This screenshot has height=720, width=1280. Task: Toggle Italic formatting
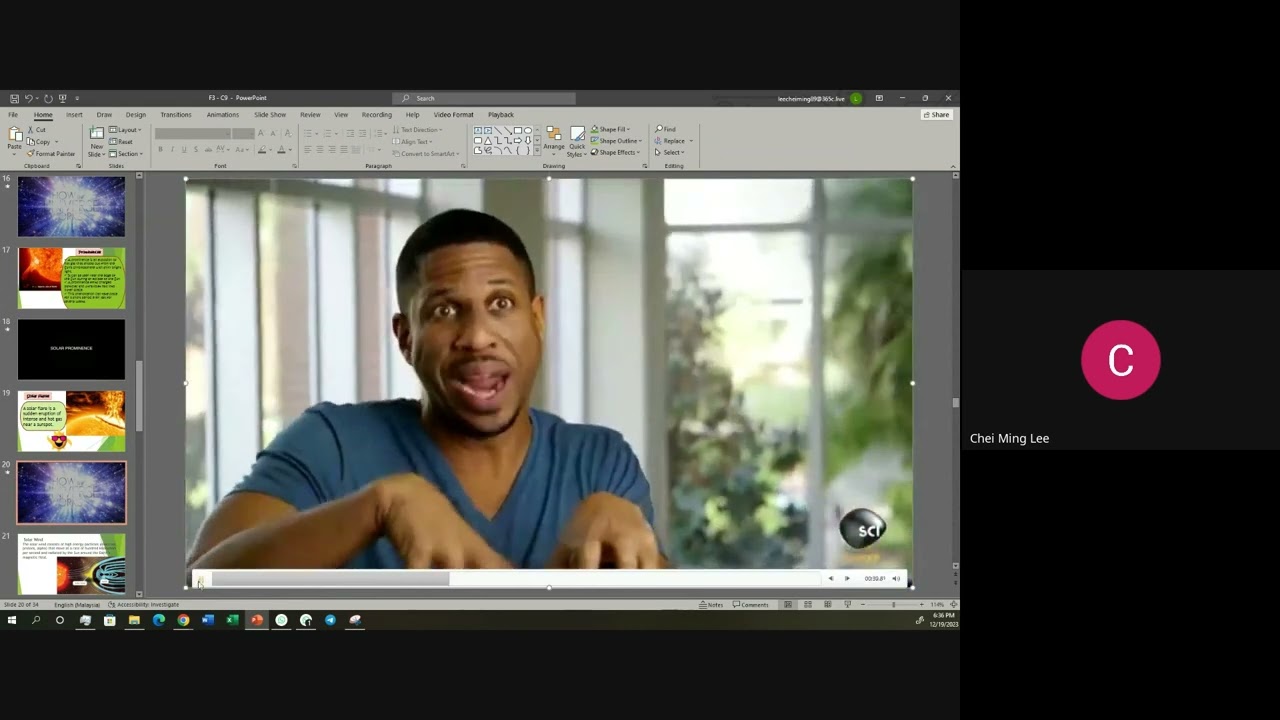tap(172, 150)
